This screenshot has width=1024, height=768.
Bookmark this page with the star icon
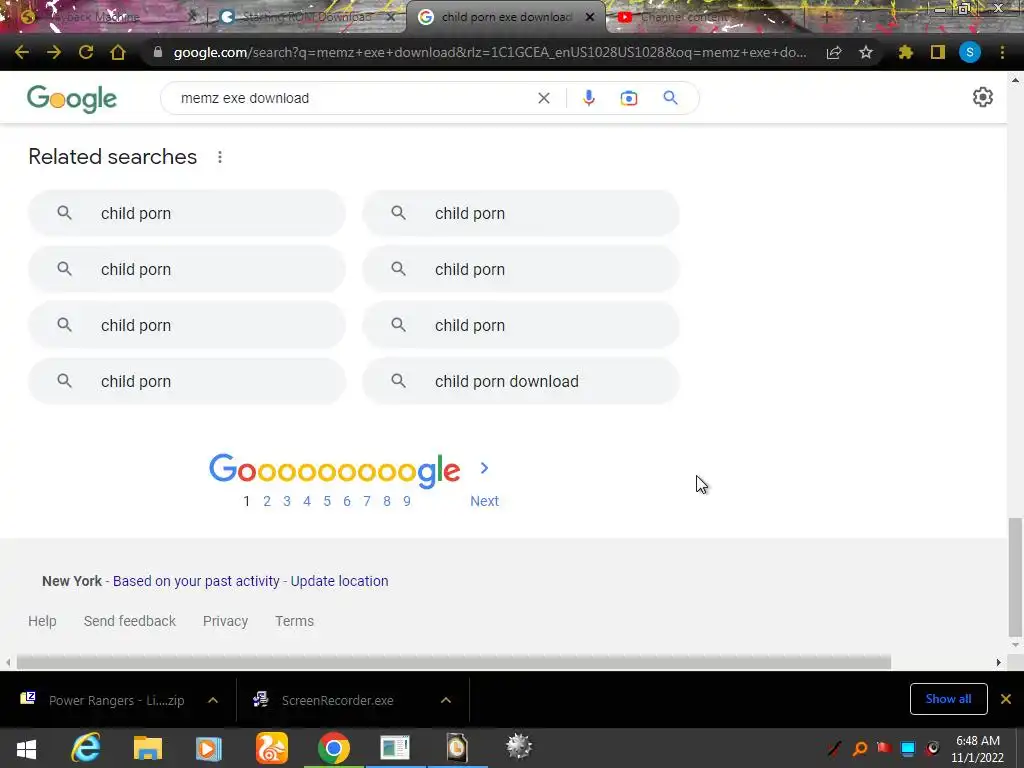point(866,52)
